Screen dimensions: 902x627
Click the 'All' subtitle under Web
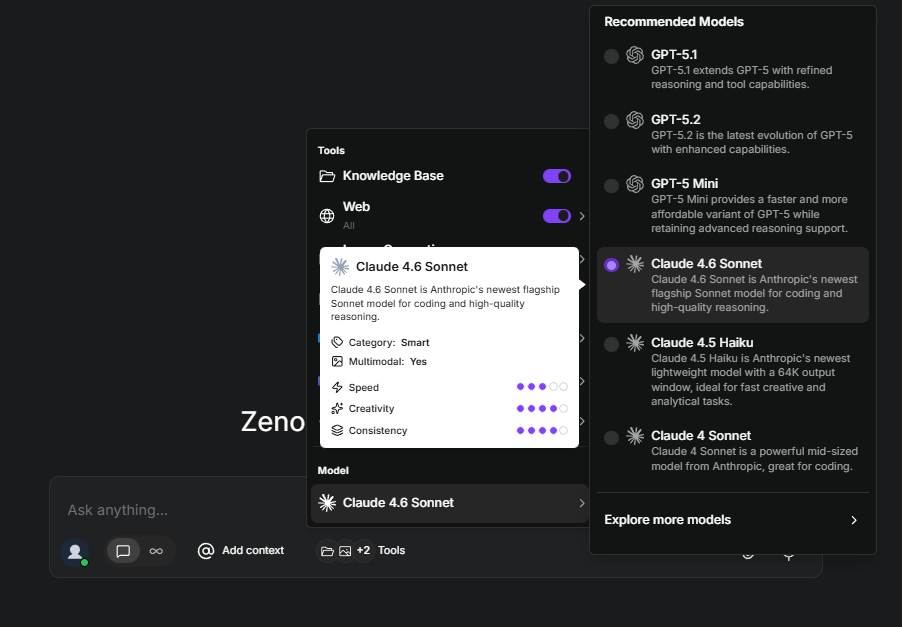[x=349, y=225]
